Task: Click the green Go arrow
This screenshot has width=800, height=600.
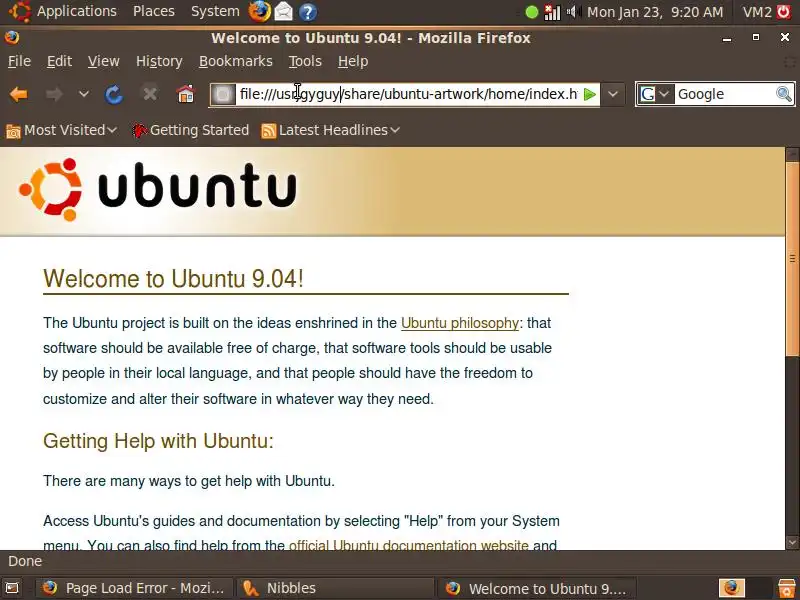Action: coord(590,94)
